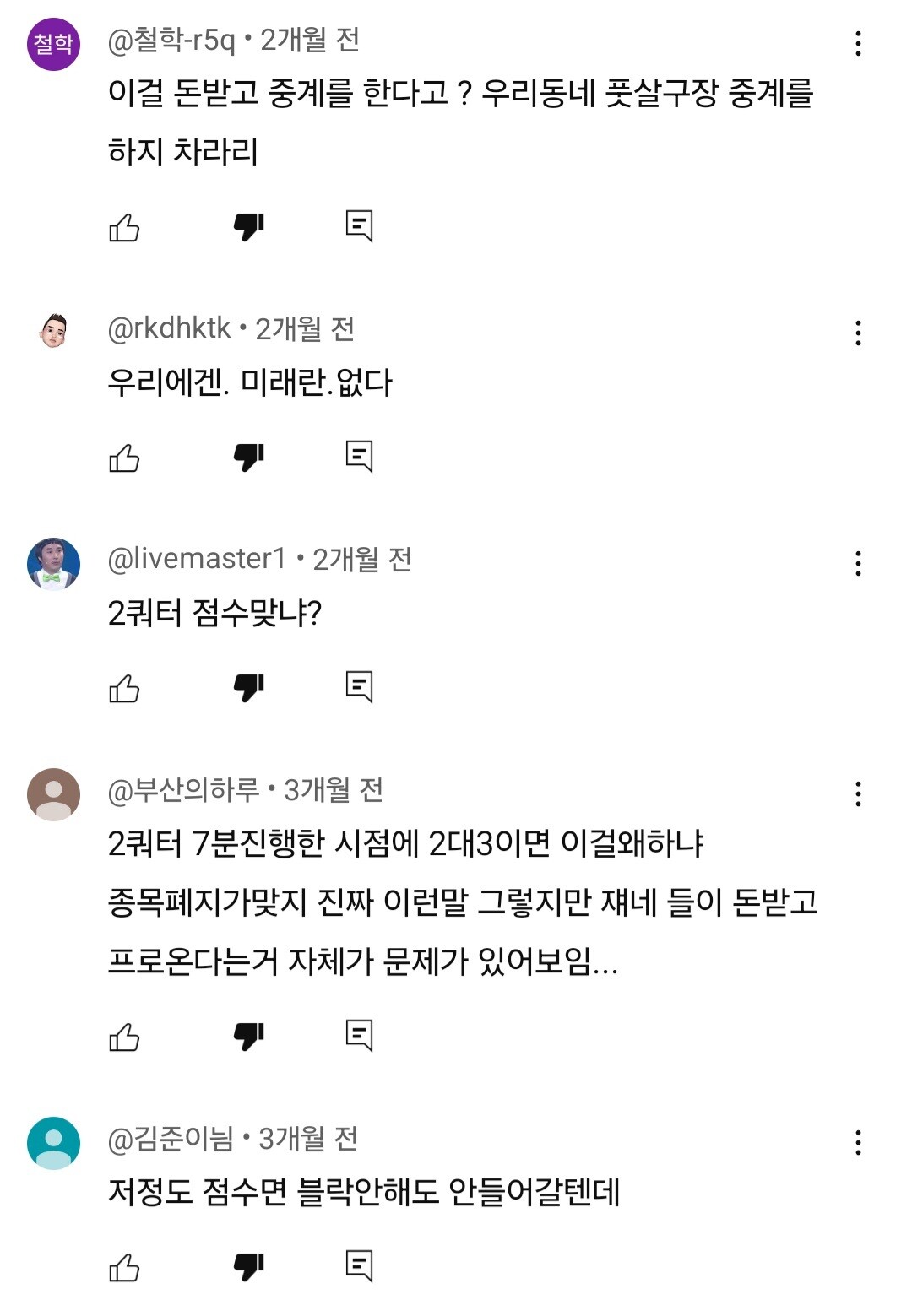Open more options for @철학-r5q's comment
This screenshot has width=912, height=1316.
click(858, 44)
